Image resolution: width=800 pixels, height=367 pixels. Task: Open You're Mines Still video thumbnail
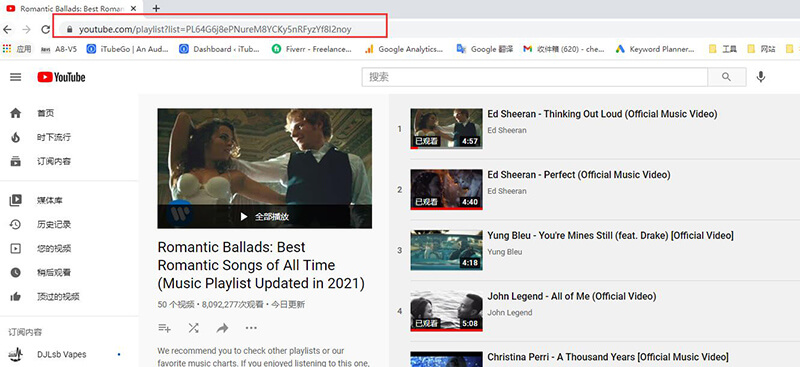point(446,250)
